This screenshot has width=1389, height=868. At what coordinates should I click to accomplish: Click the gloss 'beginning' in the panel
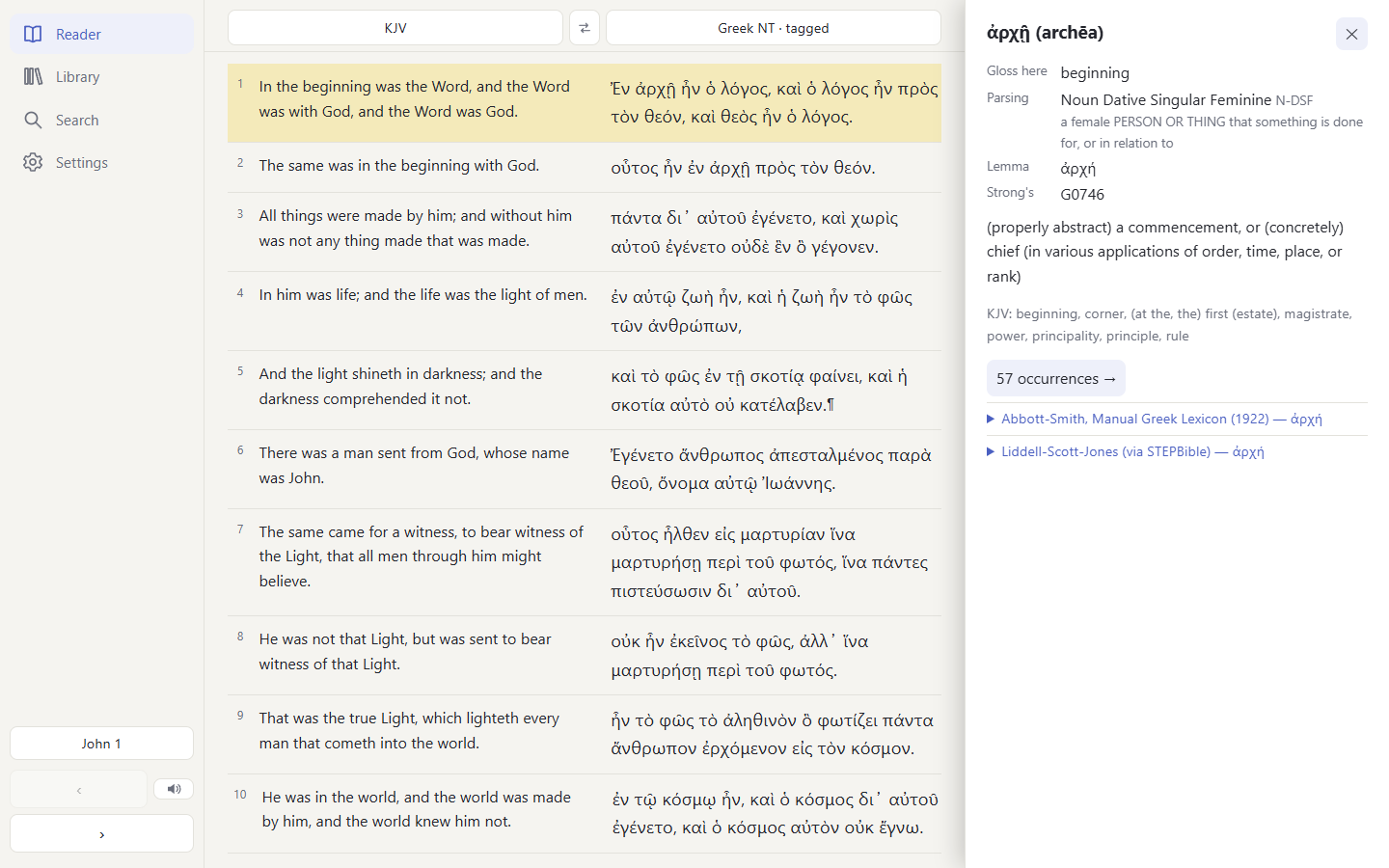click(1095, 72)
